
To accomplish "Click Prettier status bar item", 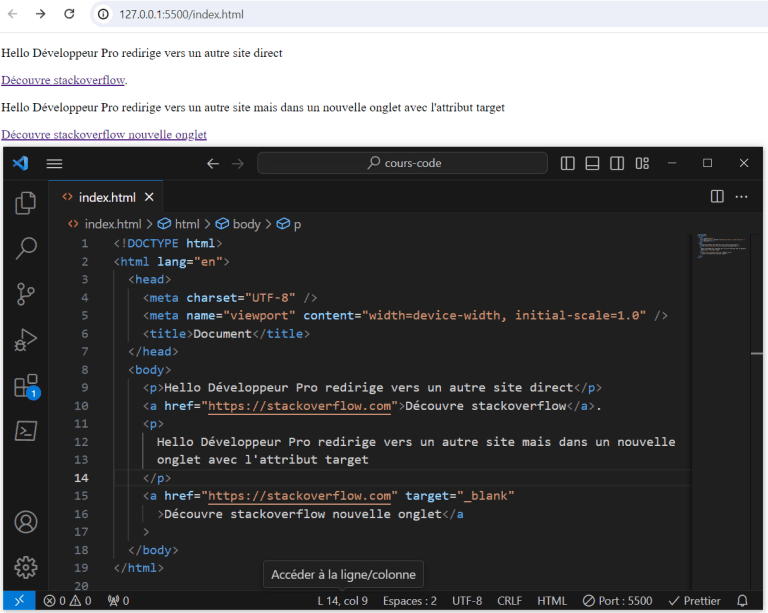I will (695, 601).
